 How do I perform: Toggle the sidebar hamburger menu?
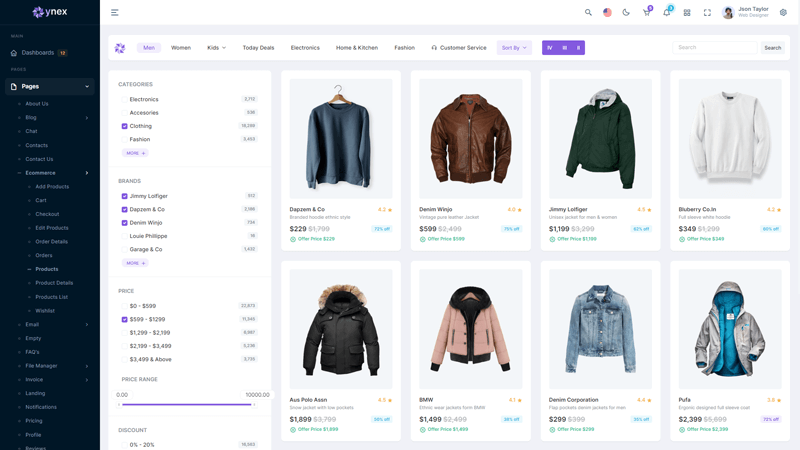pos(115,13)
